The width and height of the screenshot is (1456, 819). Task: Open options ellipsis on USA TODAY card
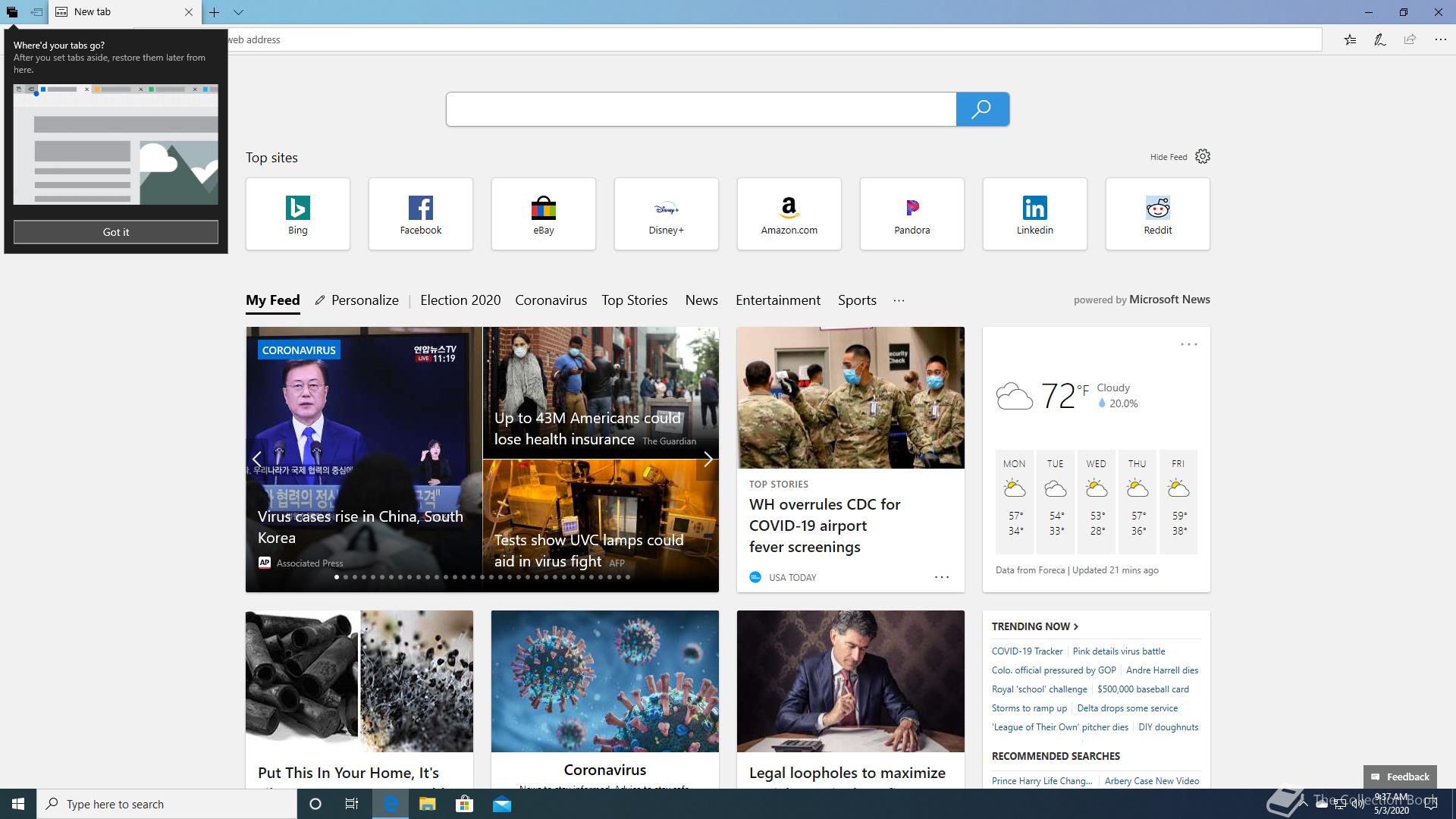[x=942, y=577]
